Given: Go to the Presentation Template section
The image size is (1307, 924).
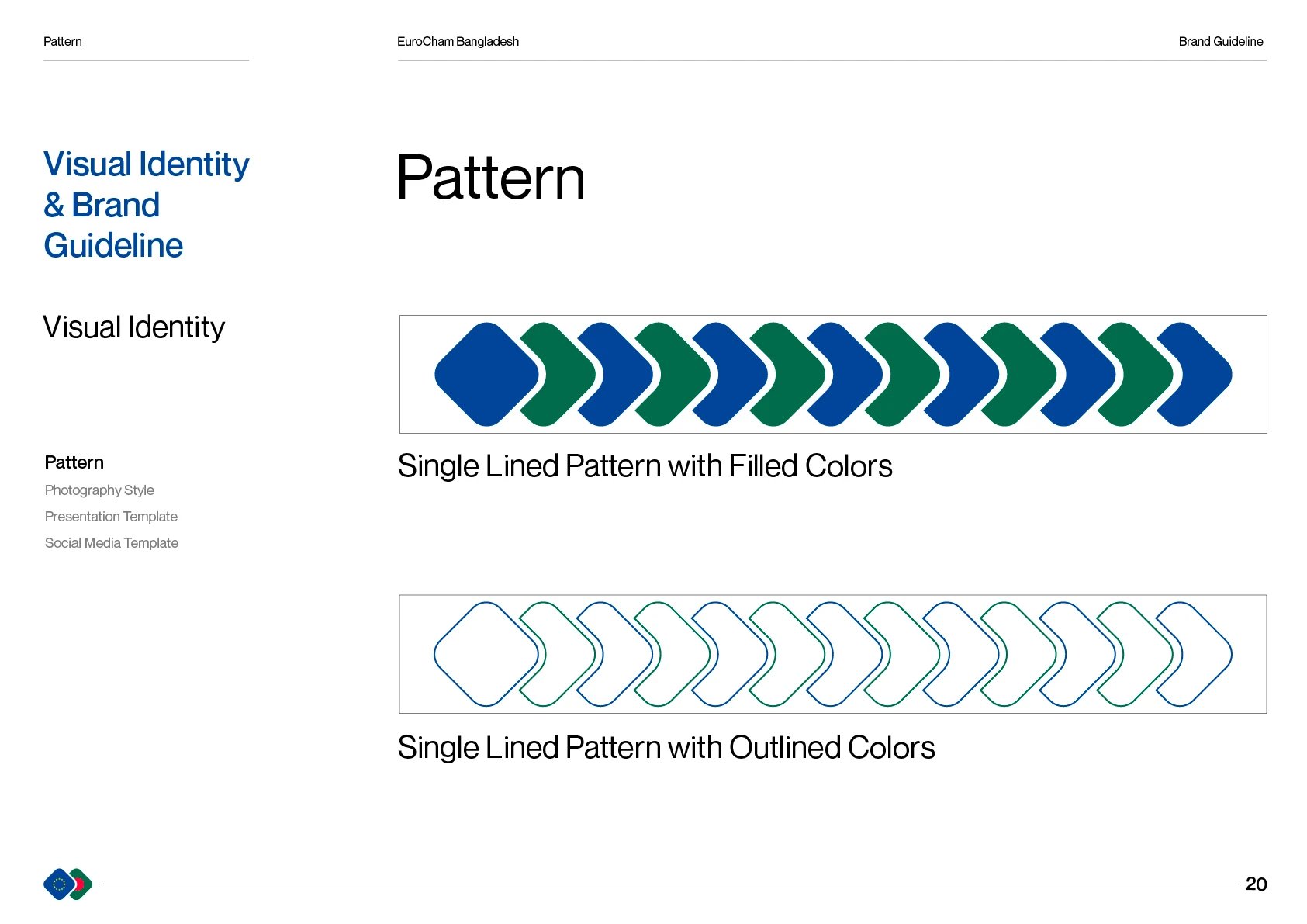Looking at the screenshot, I should pyautogui.click(x=111, y=517).
